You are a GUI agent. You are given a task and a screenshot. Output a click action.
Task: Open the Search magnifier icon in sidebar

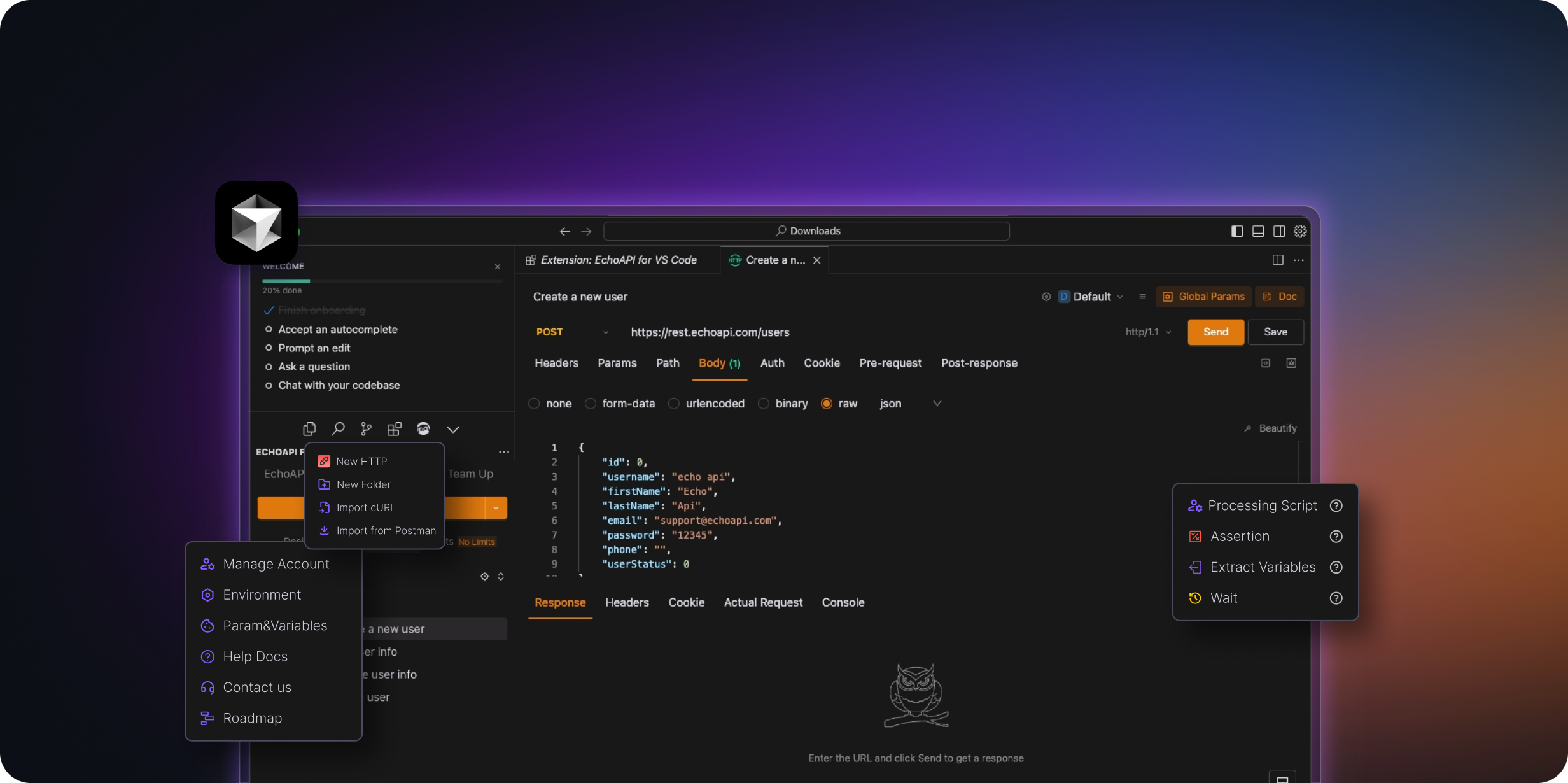tap(338, 429)
